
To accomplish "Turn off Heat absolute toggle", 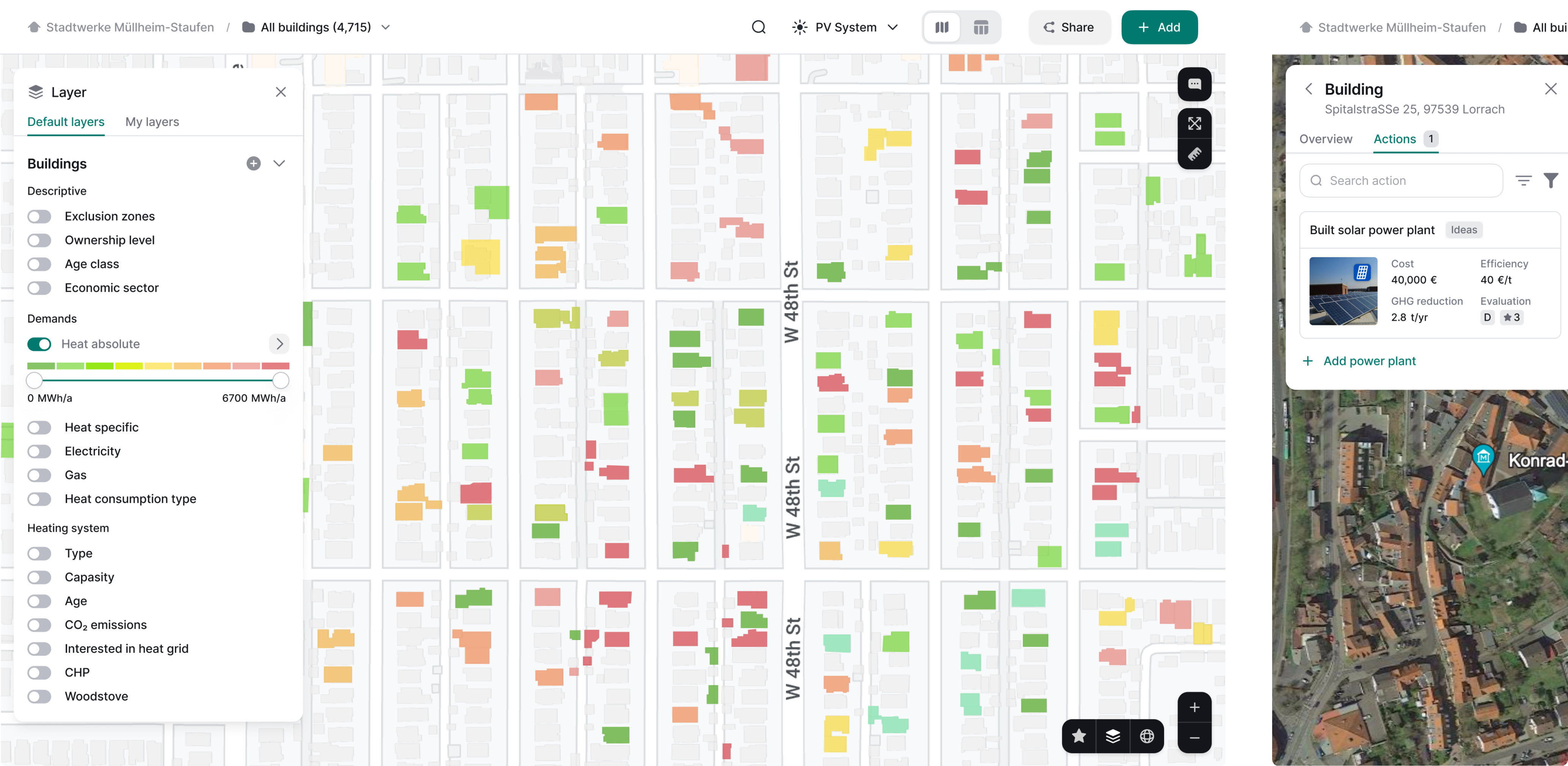I will coord(39,344).
